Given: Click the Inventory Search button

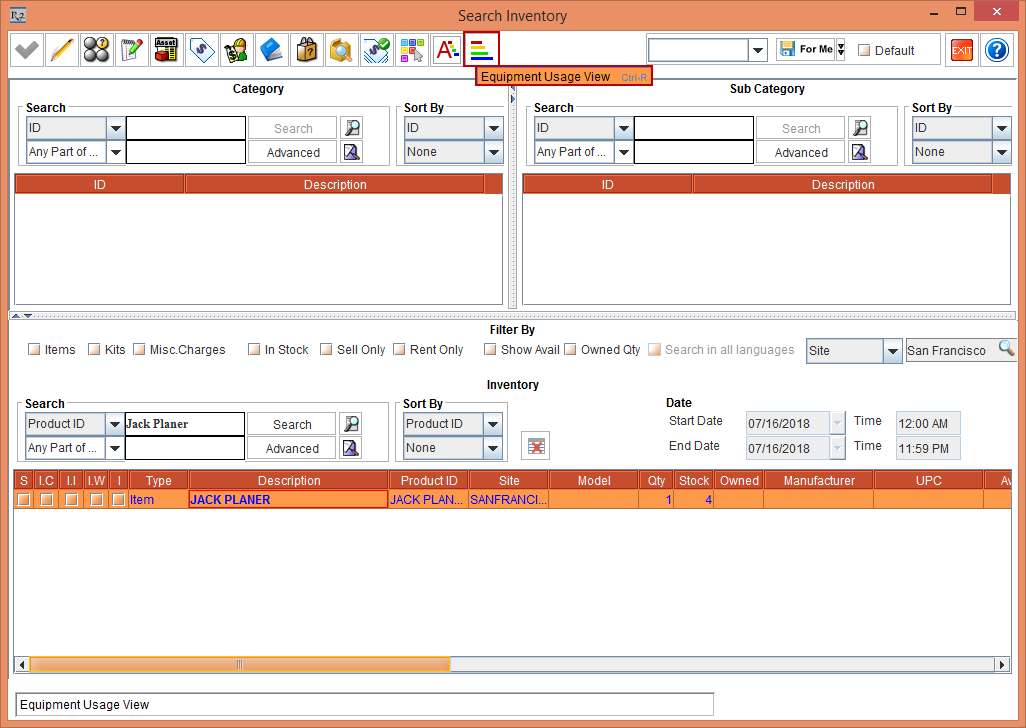Looking at the screenshot, I should [292, 424].
